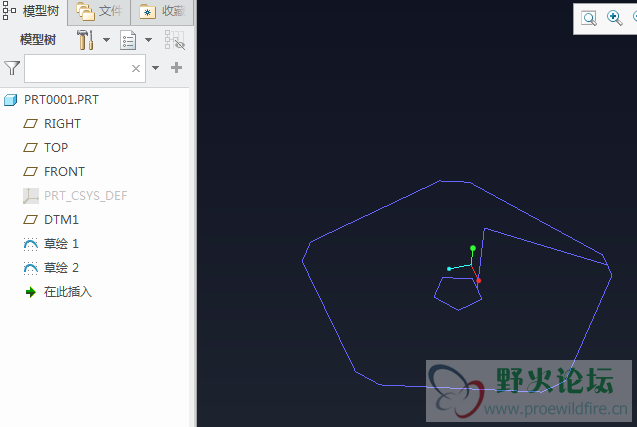Click the folders icon in 文件 tab
637x427 pixels.
pyautogui.click(x=85, y=11)
